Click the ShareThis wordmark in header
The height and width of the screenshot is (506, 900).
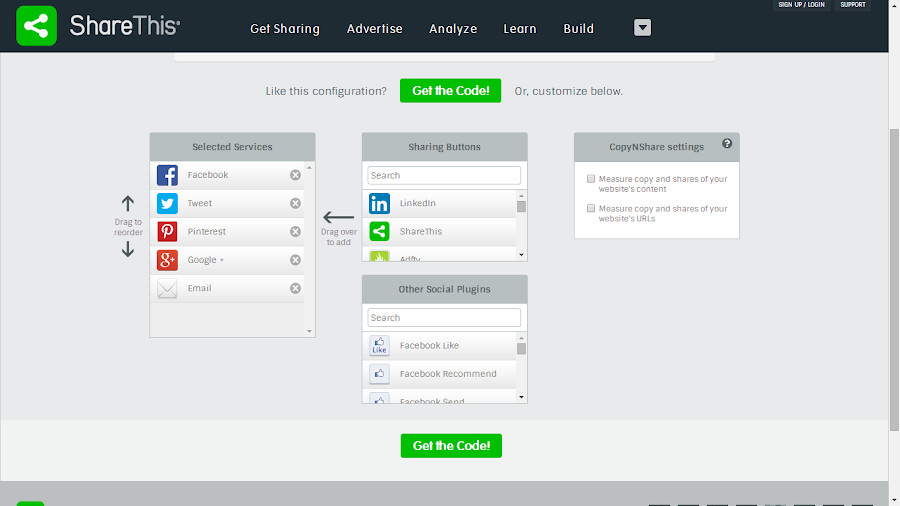click(125, 26)
